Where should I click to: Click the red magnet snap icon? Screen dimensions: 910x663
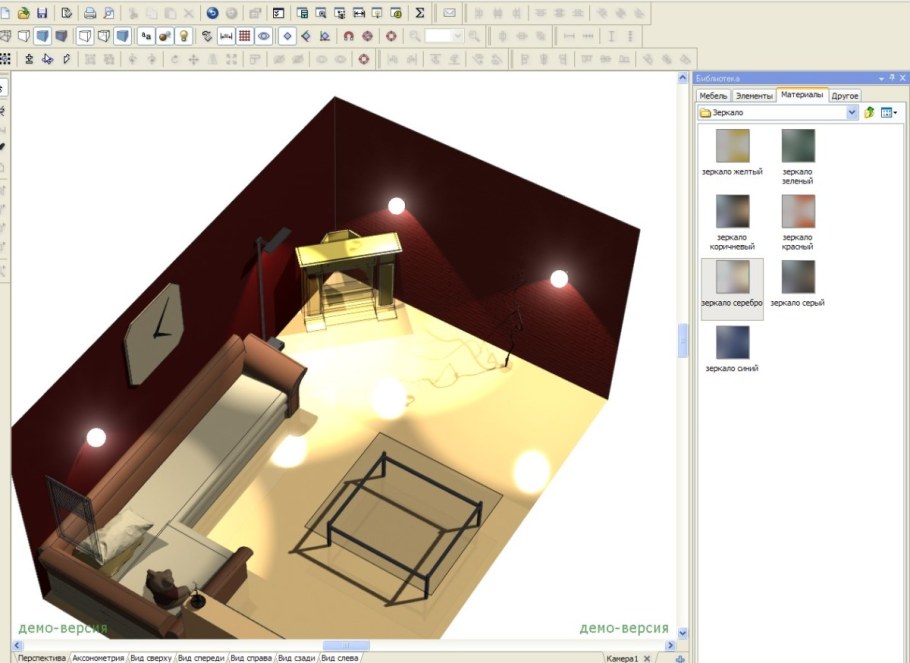click(349, 36)
